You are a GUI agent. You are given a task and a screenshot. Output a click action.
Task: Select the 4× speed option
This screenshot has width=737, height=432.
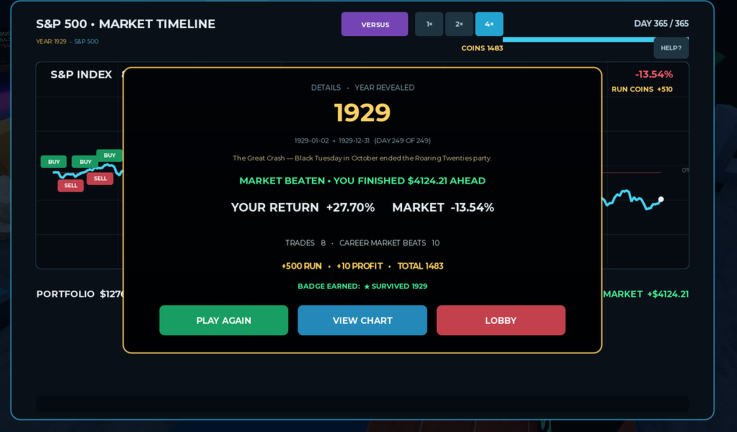tap(489, 24)
